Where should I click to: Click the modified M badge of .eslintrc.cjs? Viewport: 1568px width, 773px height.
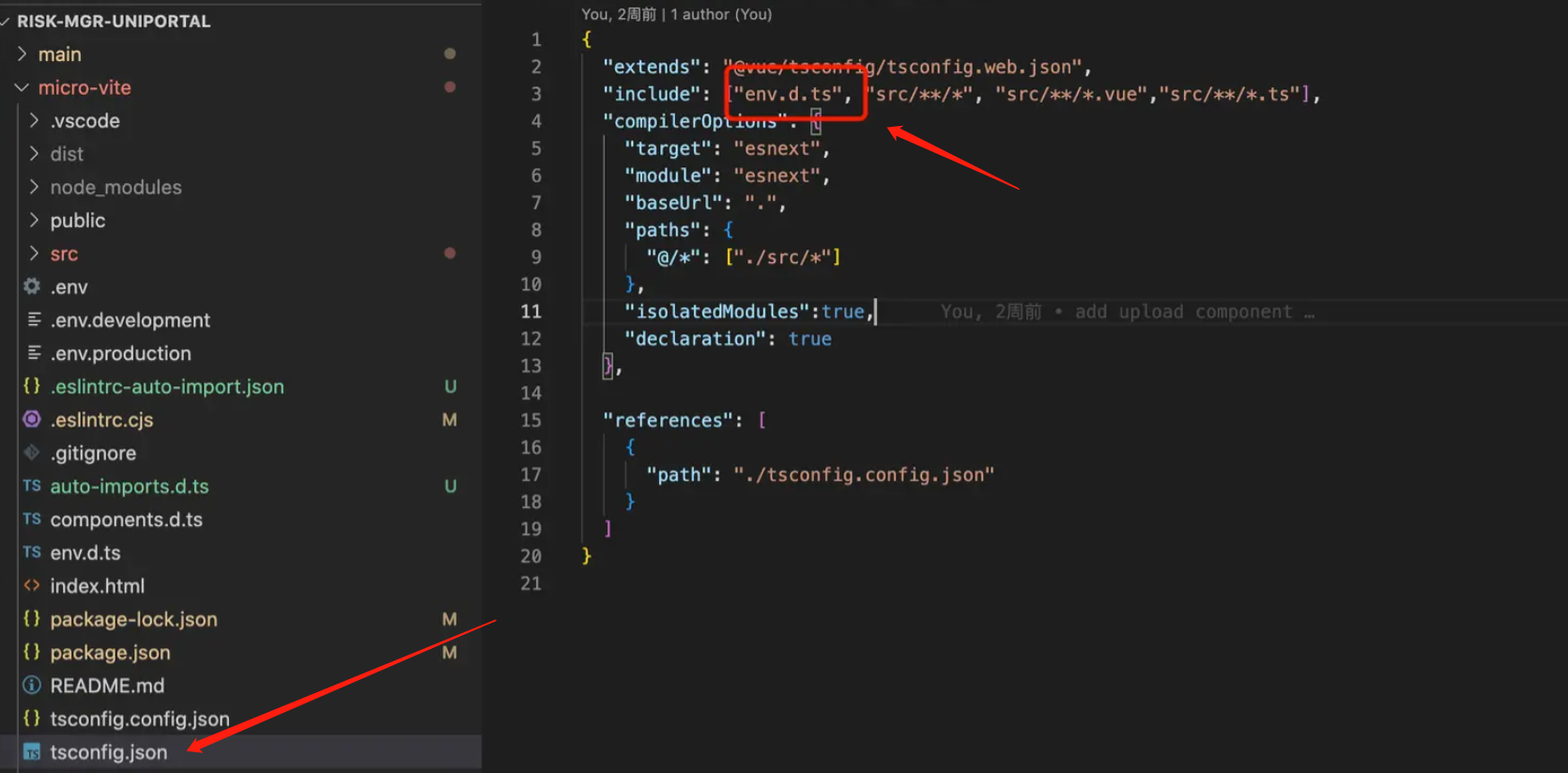point(450,420)
